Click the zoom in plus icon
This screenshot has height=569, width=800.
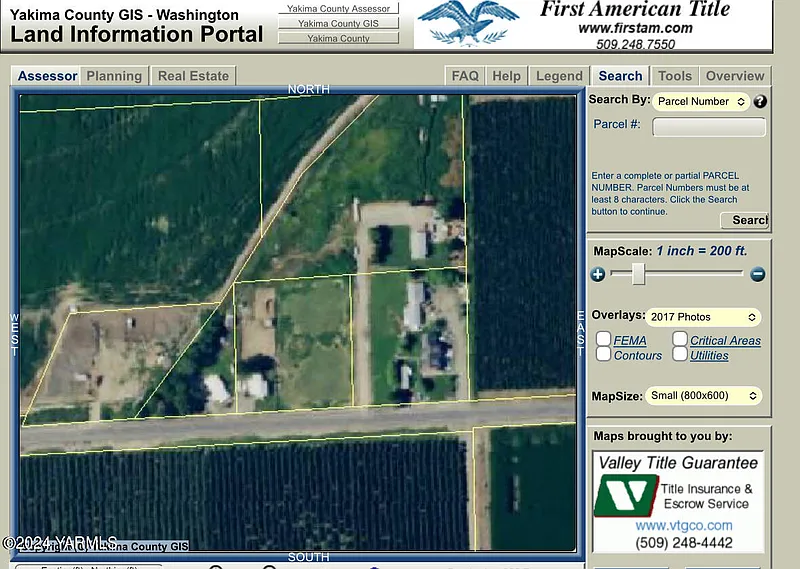click(598, 274)
